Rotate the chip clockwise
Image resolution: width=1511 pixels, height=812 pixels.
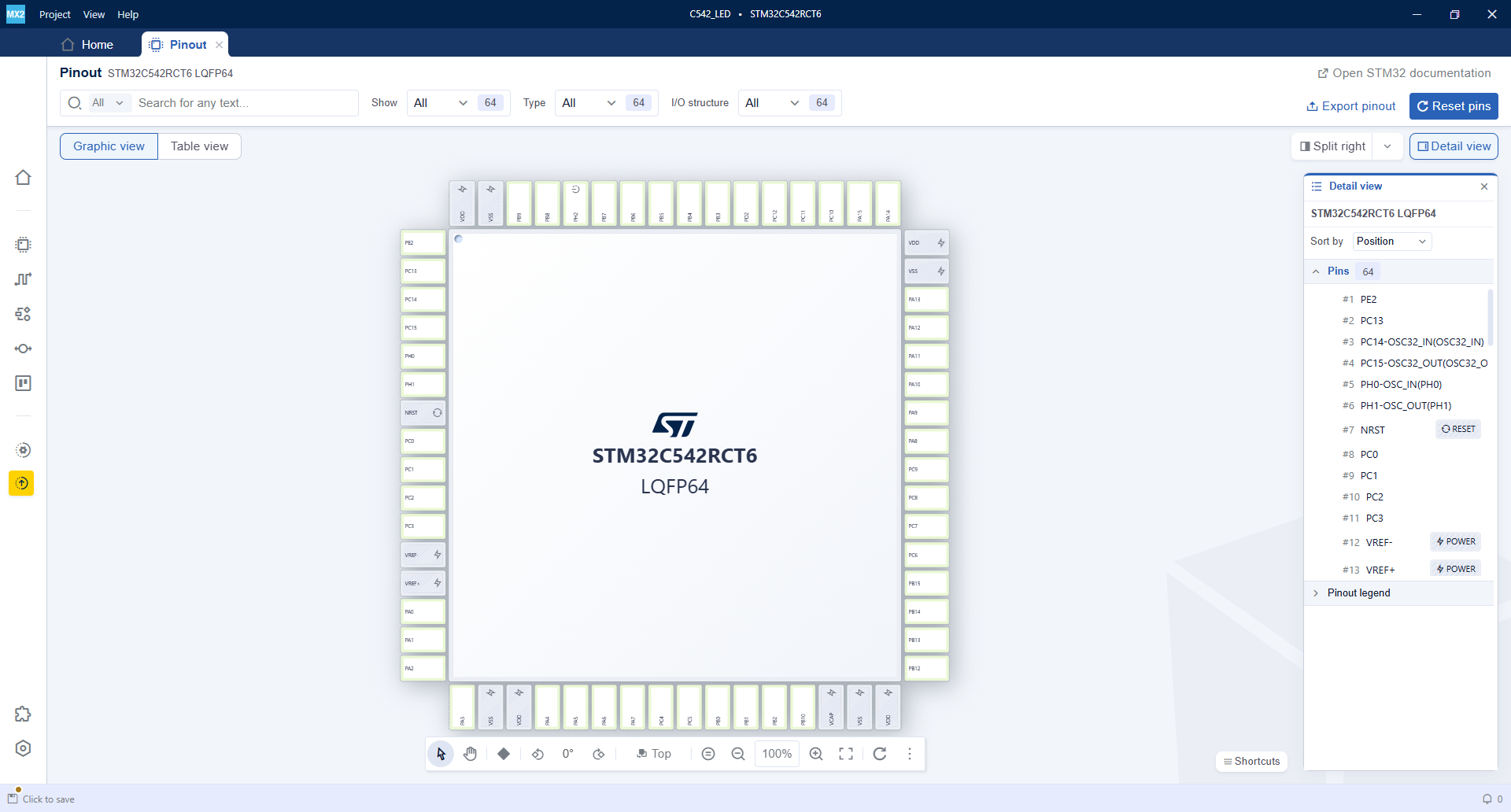pos(599,754)
